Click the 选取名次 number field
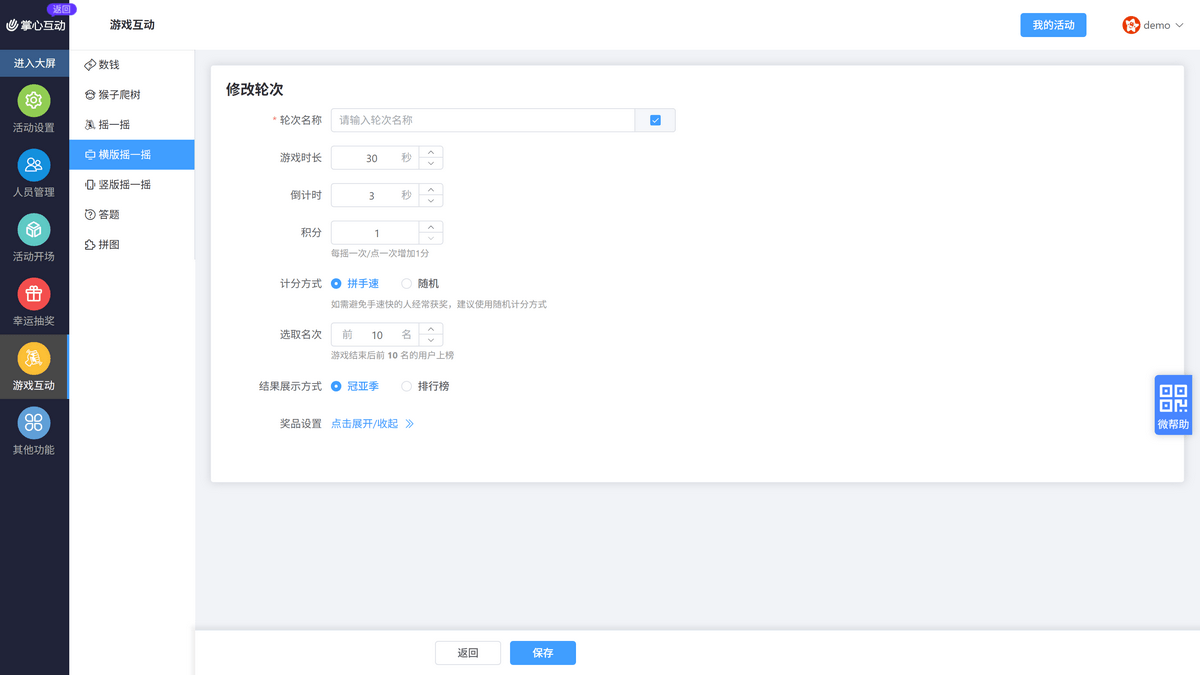 375,335
